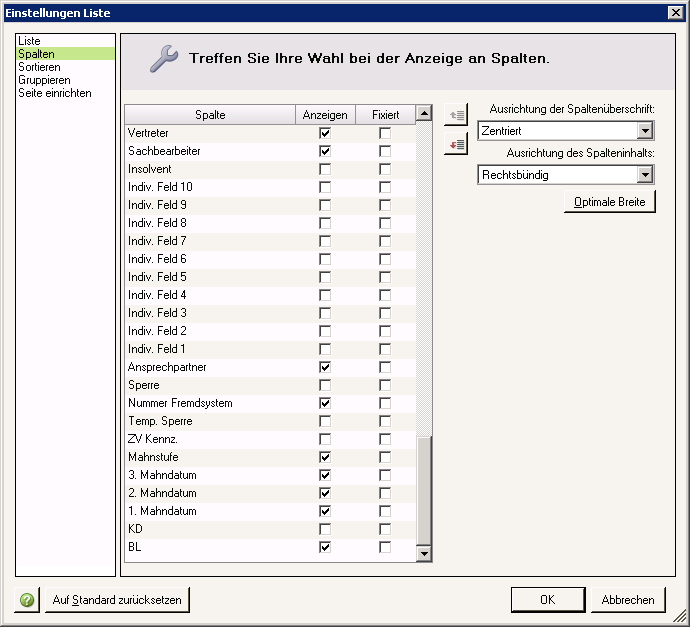Screen dimensions: 690x627
Task: Close the Einstellungen Liste dialog
Action: [x=675, y=13]
